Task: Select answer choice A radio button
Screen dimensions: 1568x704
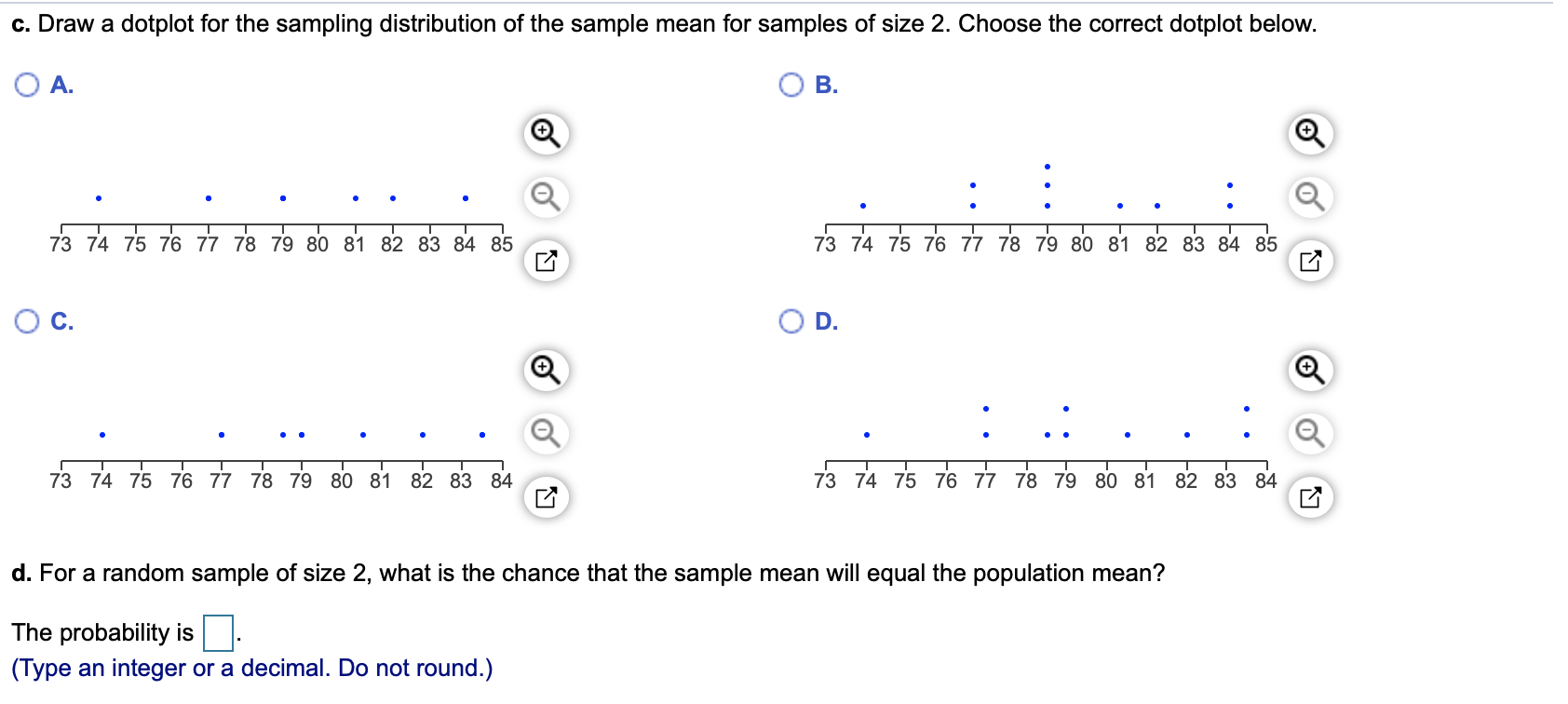Action: (x=25, y=85)
